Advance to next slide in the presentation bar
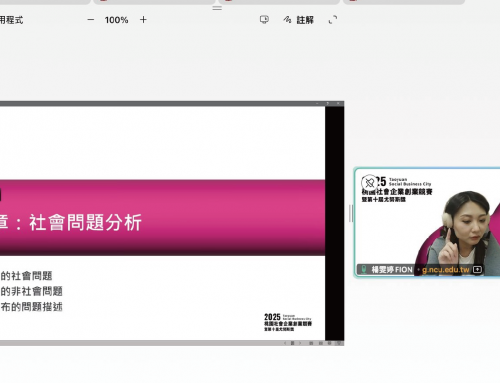The image size is (500, 383). tap(300, 343)
